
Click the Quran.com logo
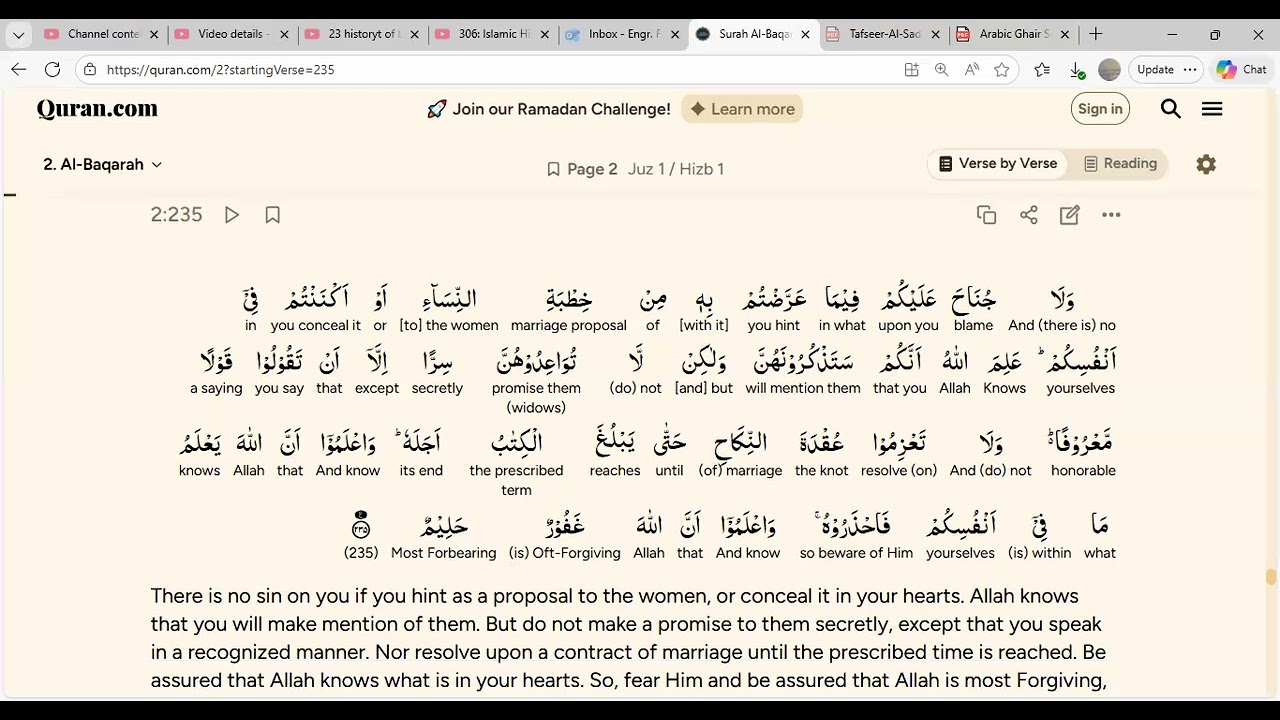click(97, 109)
